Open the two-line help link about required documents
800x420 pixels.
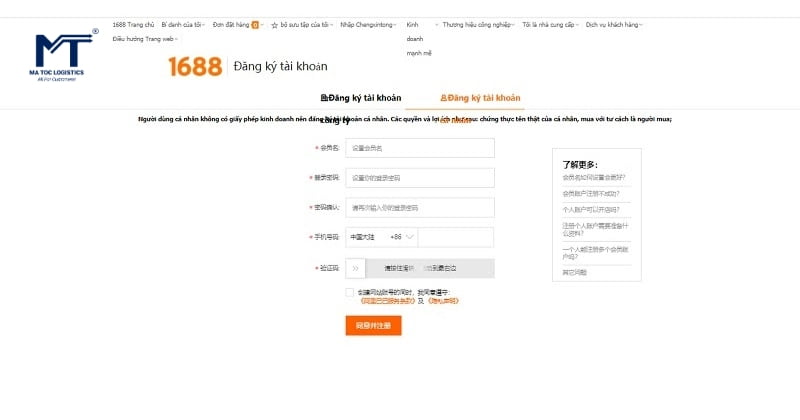pyautogui.click(x=595, y=230)
